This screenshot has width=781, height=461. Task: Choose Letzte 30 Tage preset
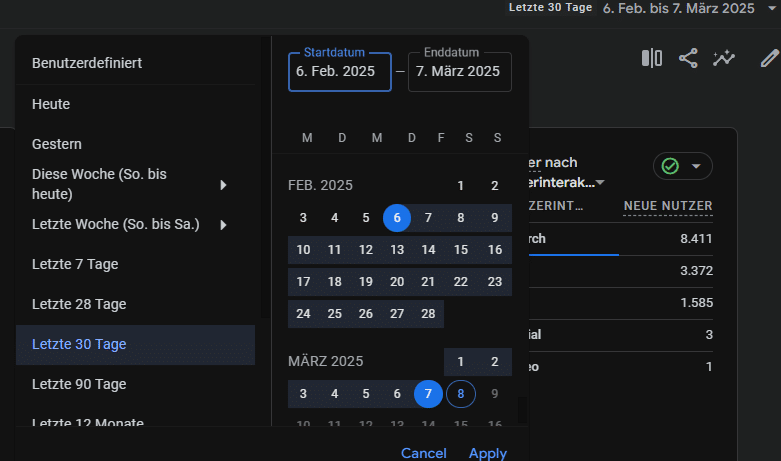point(135,345)
